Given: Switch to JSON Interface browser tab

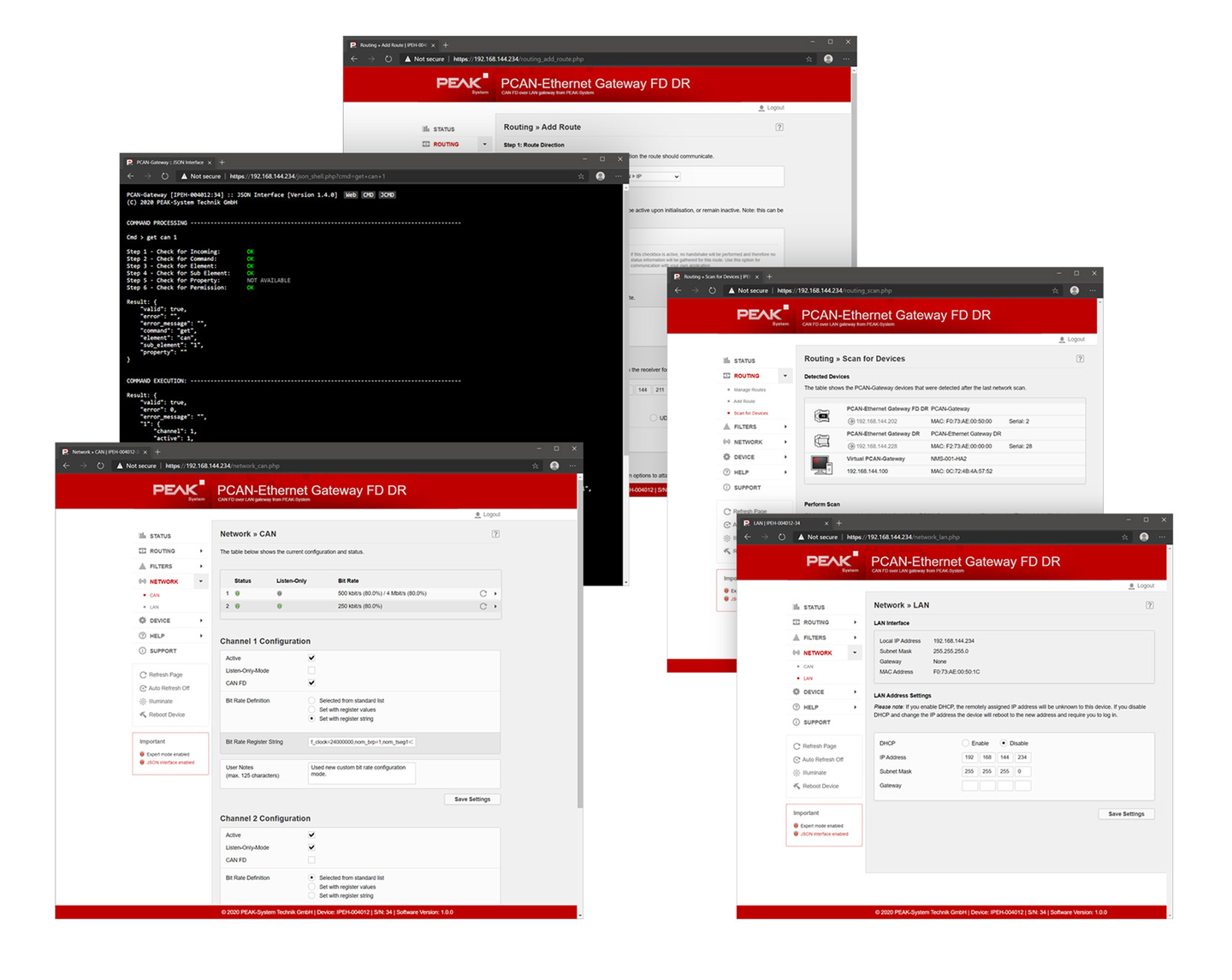Looking at the screenshot, I should [x=169, y=162].
